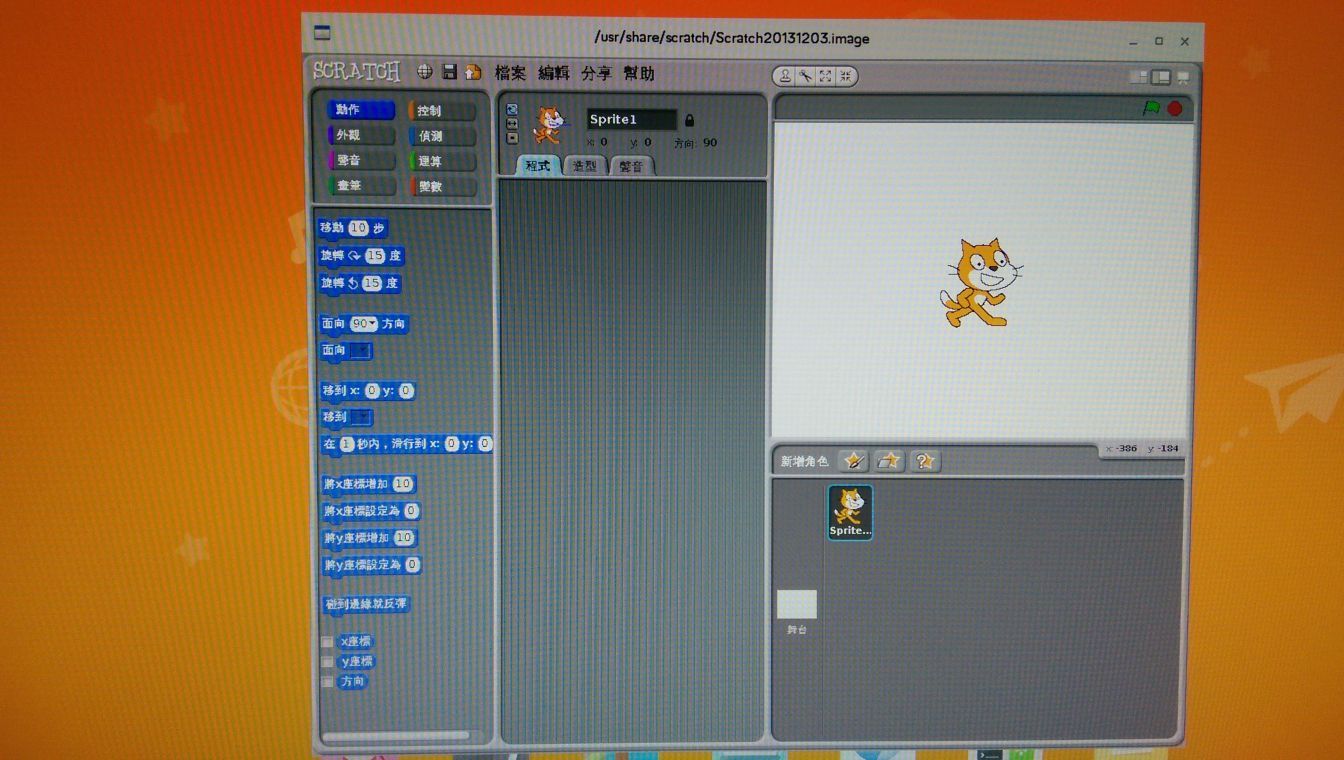Select the 控制 control block category

pos(442,111)
